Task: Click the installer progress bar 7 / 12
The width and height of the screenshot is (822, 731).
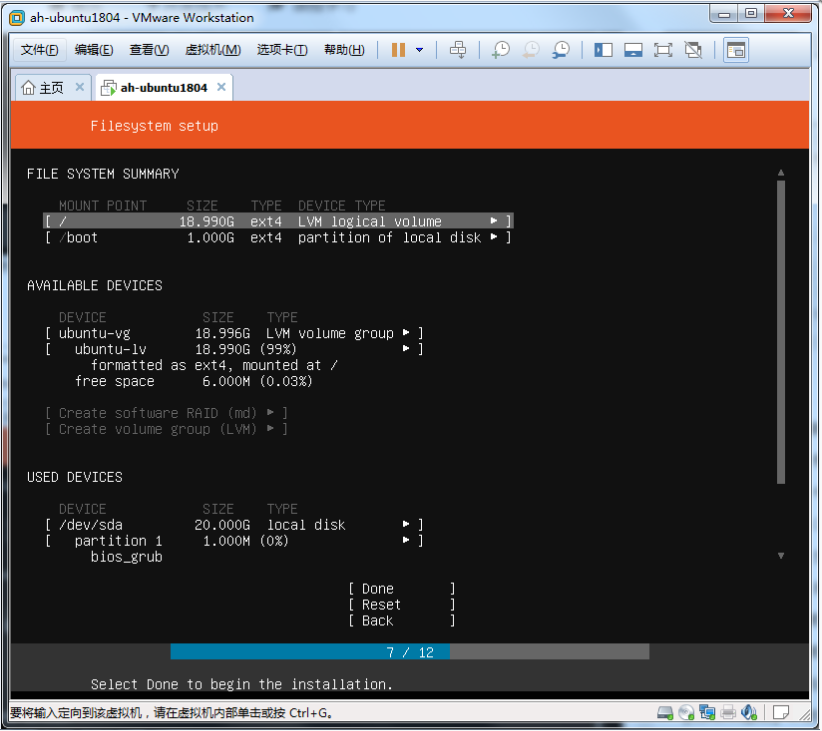Action: (409, 652)
